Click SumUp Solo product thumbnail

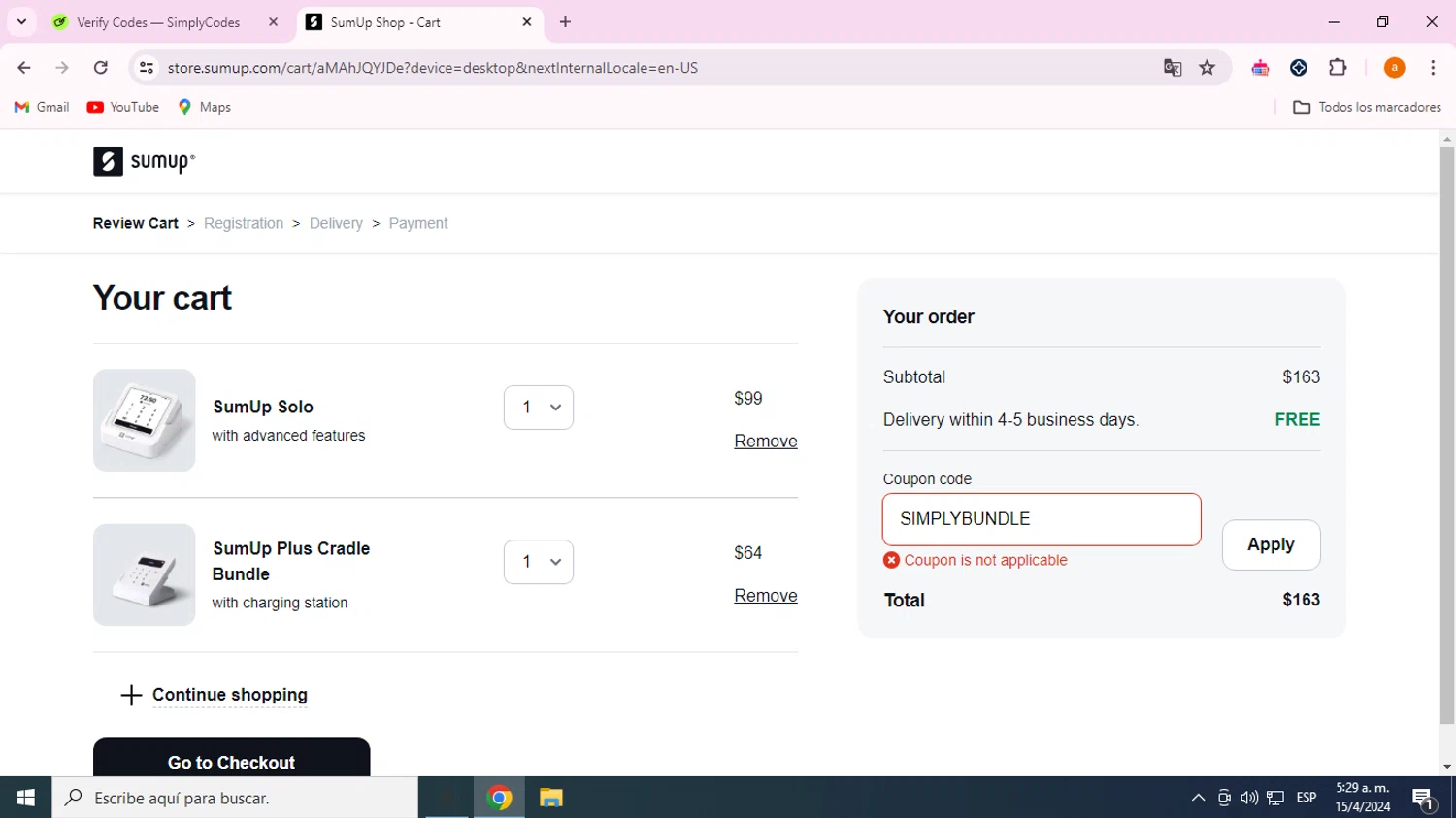[x=145, y=420]
